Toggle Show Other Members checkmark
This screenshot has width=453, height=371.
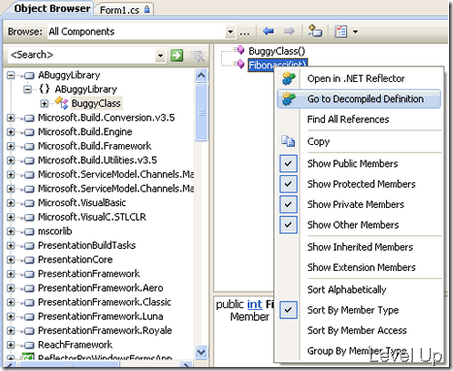click(288, 224)
